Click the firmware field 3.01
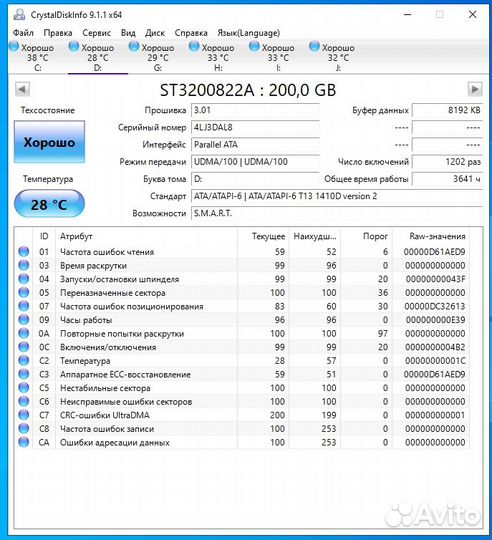The image size is (492, 540). [x=255, y=110]
